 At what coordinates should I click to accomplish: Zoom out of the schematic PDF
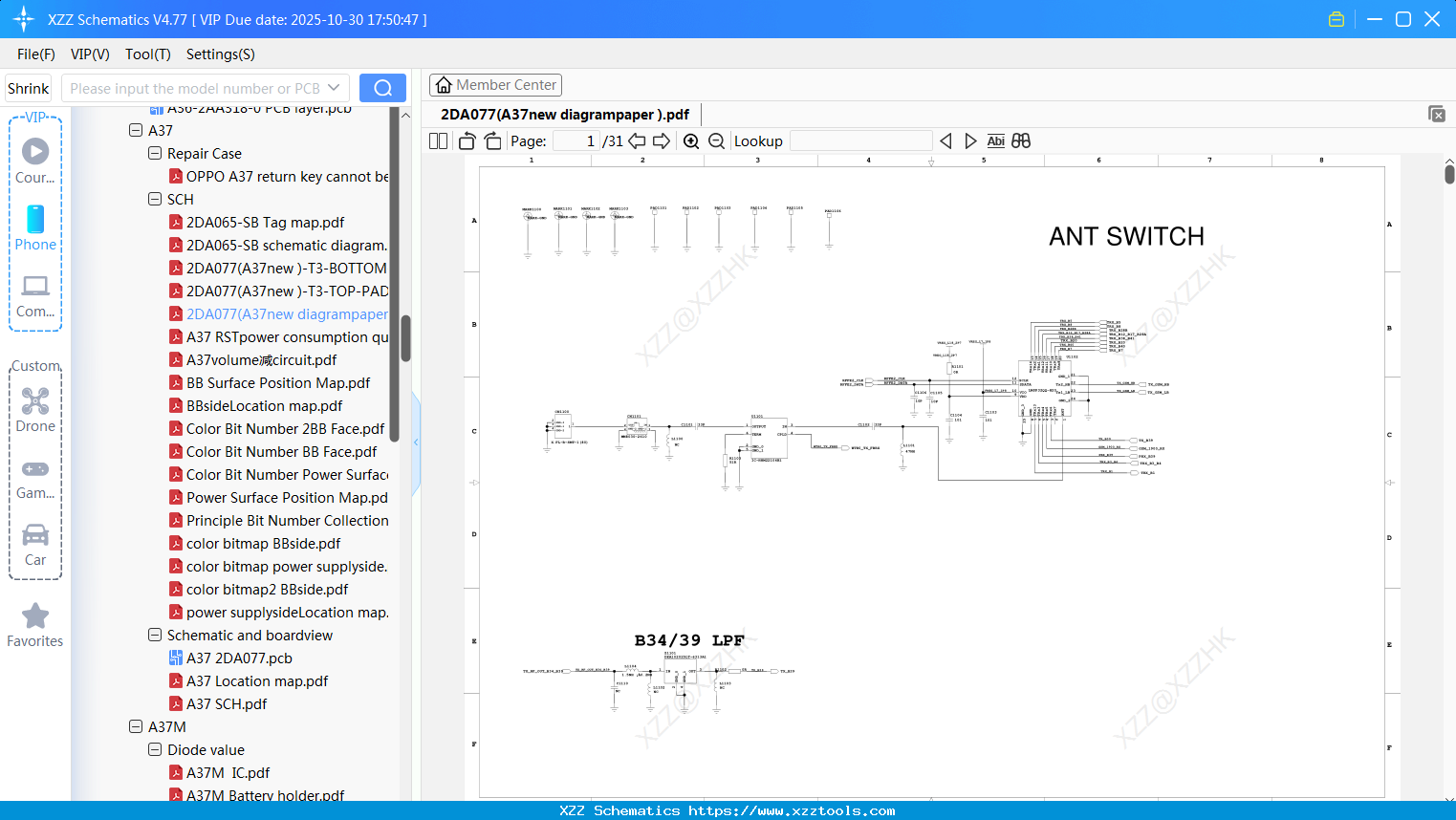pyautogui.click(x=716, y=140)
